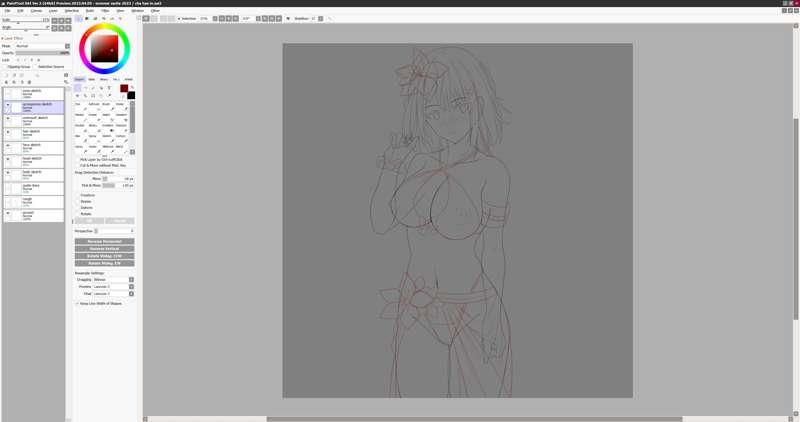Click the Reverse Vertical button
Image resolution: width=800 pixels, height=422 pixels.
[105, 249]
